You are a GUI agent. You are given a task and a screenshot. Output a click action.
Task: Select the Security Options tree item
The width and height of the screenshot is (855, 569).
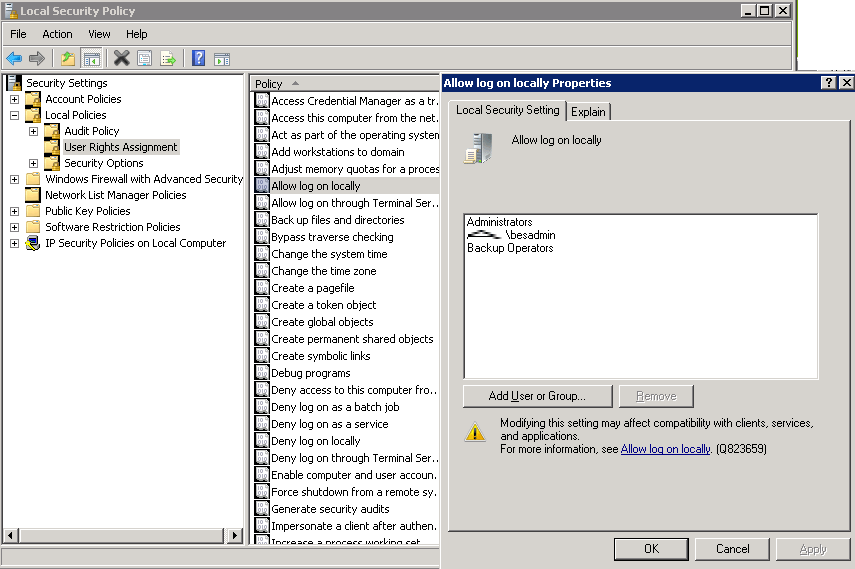coord(103,163)
